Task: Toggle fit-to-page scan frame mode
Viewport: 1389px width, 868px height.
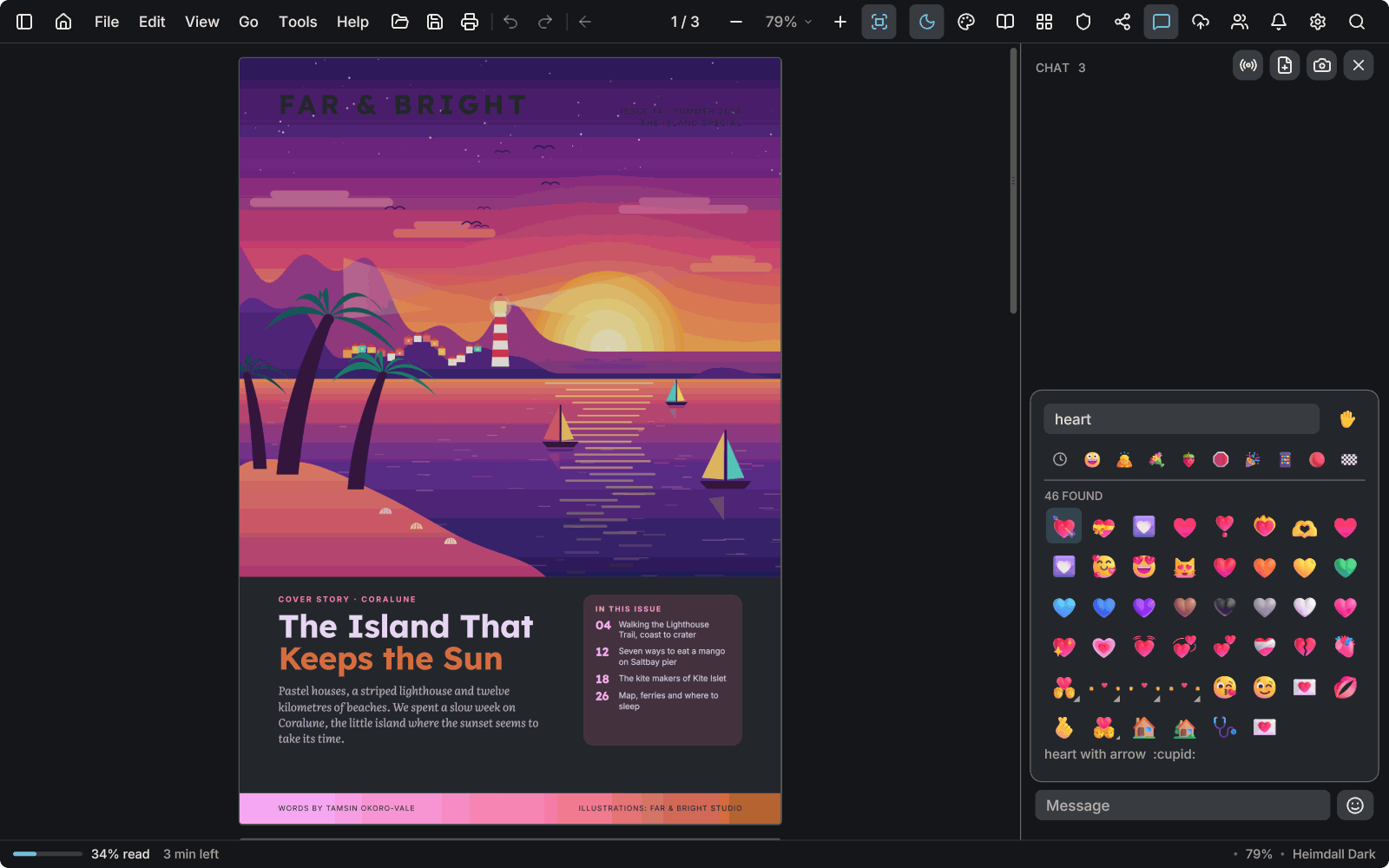Action: [879, 22]
